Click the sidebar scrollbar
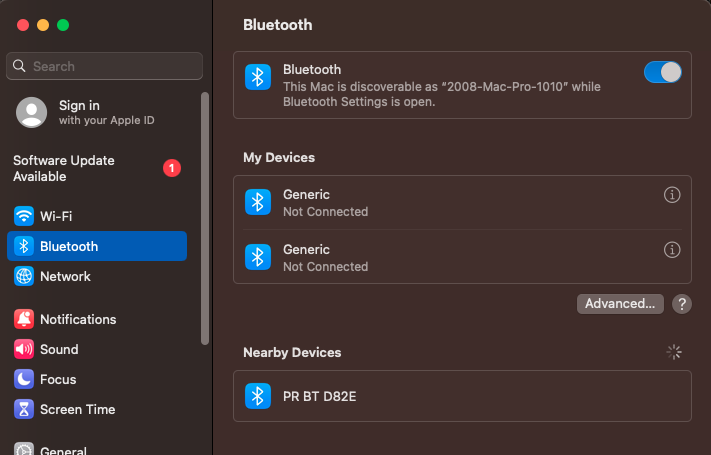Screen dimensions: 711x455 click(205, 218)
